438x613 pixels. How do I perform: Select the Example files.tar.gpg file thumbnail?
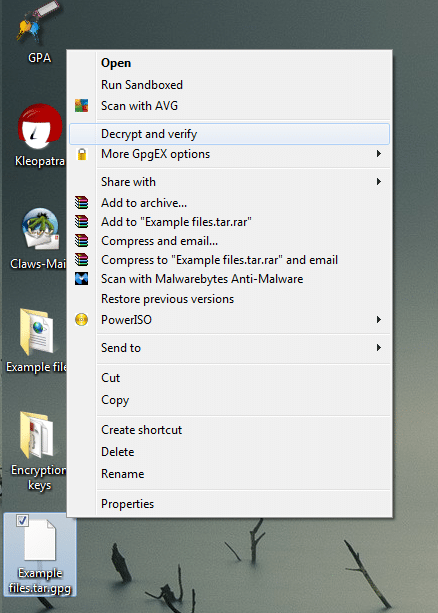pyautogui.click(x=40, y=540)
